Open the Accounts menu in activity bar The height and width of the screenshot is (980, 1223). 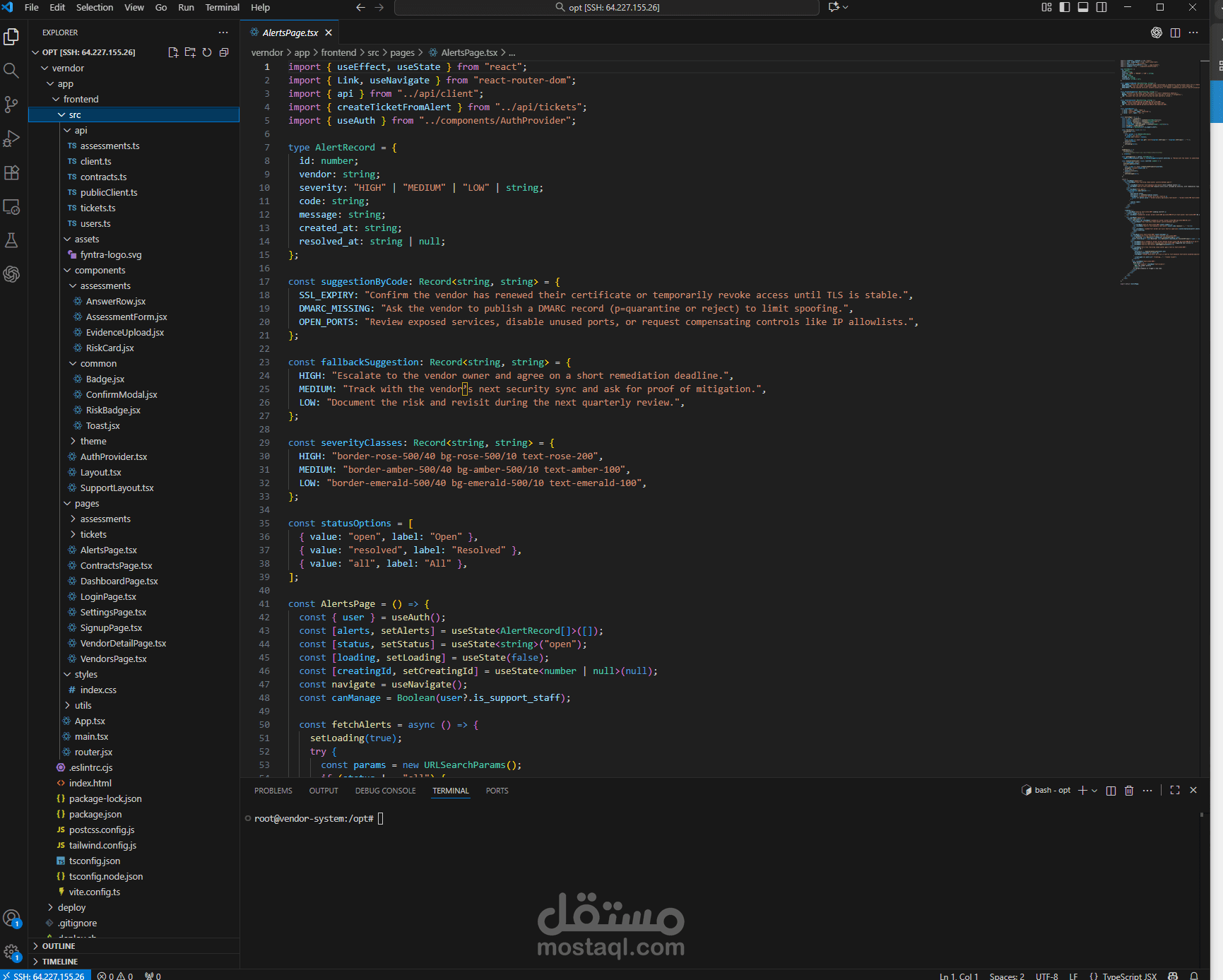(x=11, y=919)
